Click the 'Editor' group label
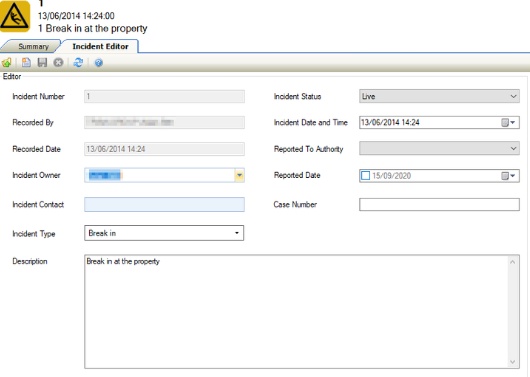 12,76
